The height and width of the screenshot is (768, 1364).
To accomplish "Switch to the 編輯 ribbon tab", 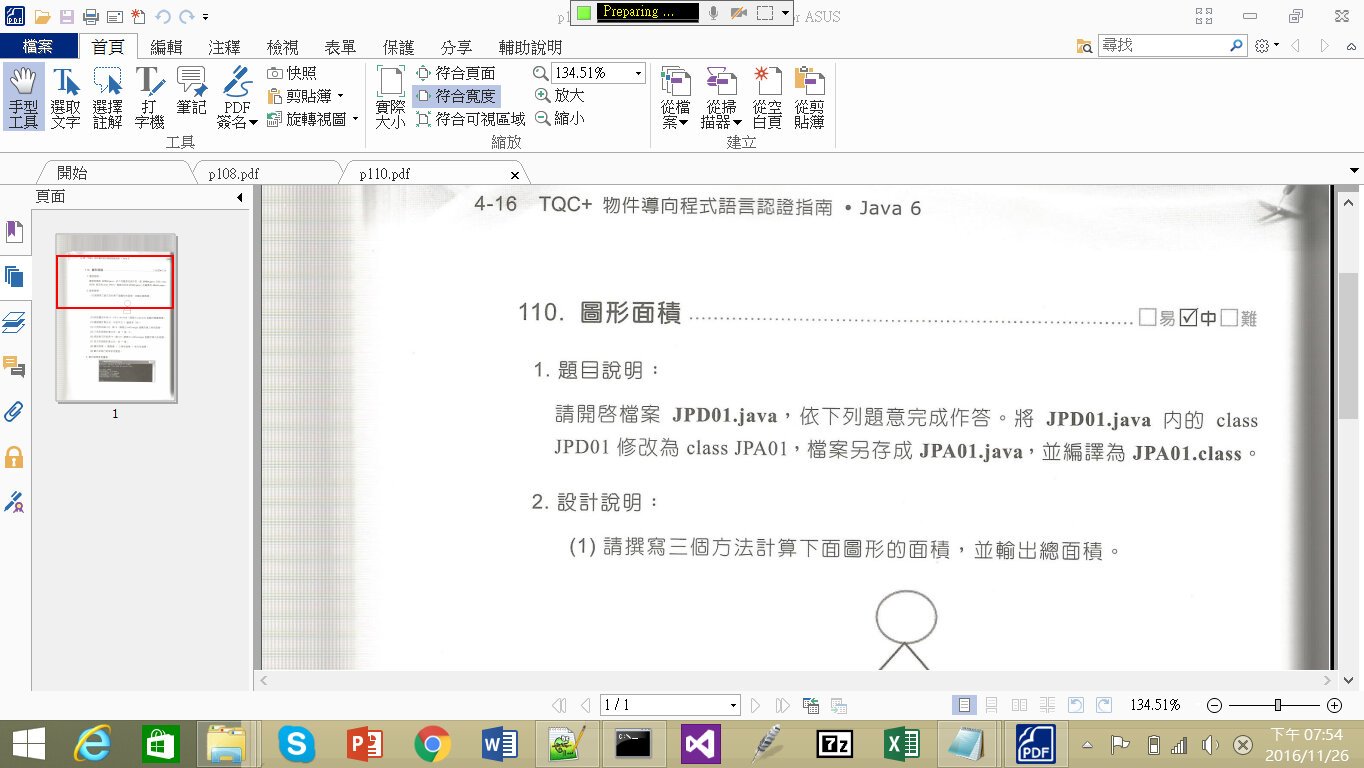I will (166, 47).
